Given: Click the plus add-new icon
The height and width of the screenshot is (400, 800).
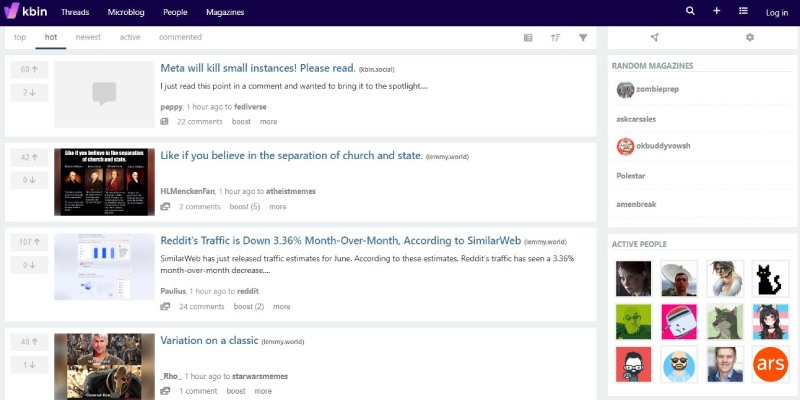Looking at the screenshot, I should pyautogui.click(x=717, y=11).
